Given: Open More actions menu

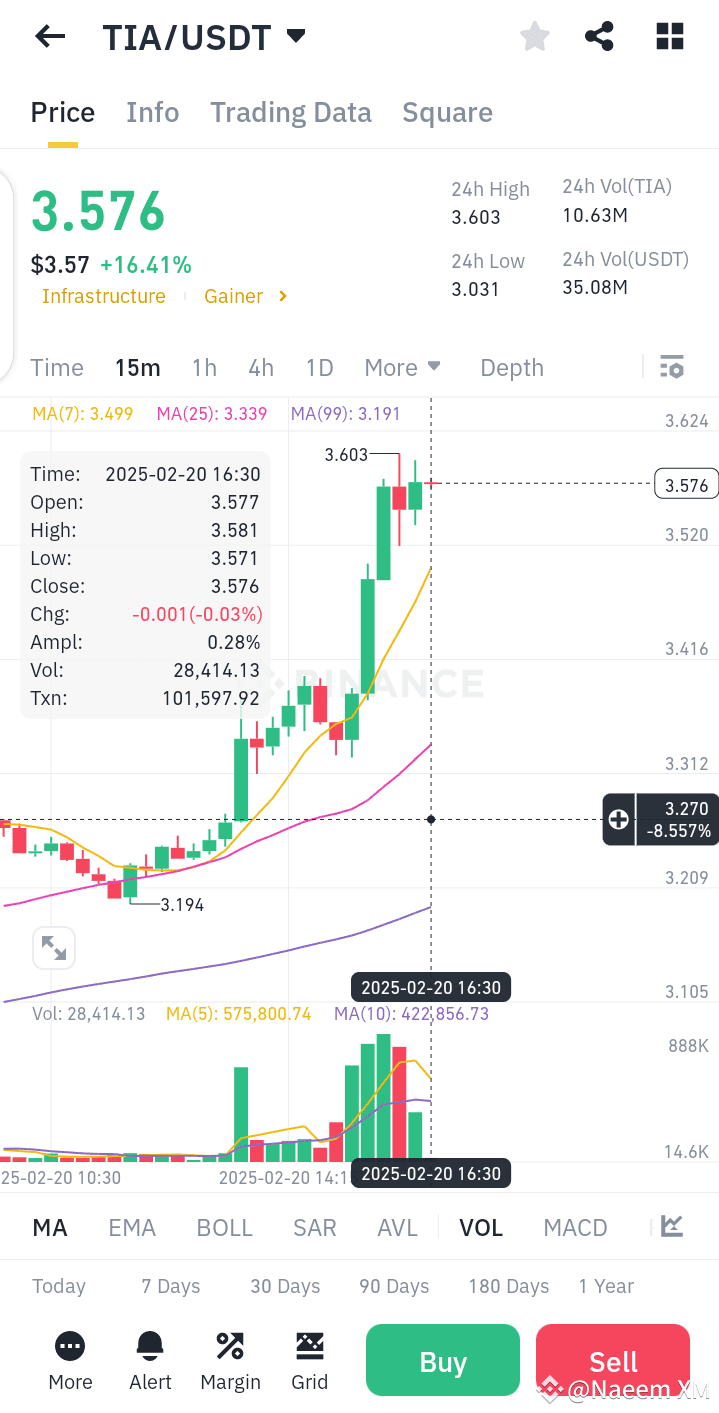Looking at the screenshot, I should coord(69,1360).
